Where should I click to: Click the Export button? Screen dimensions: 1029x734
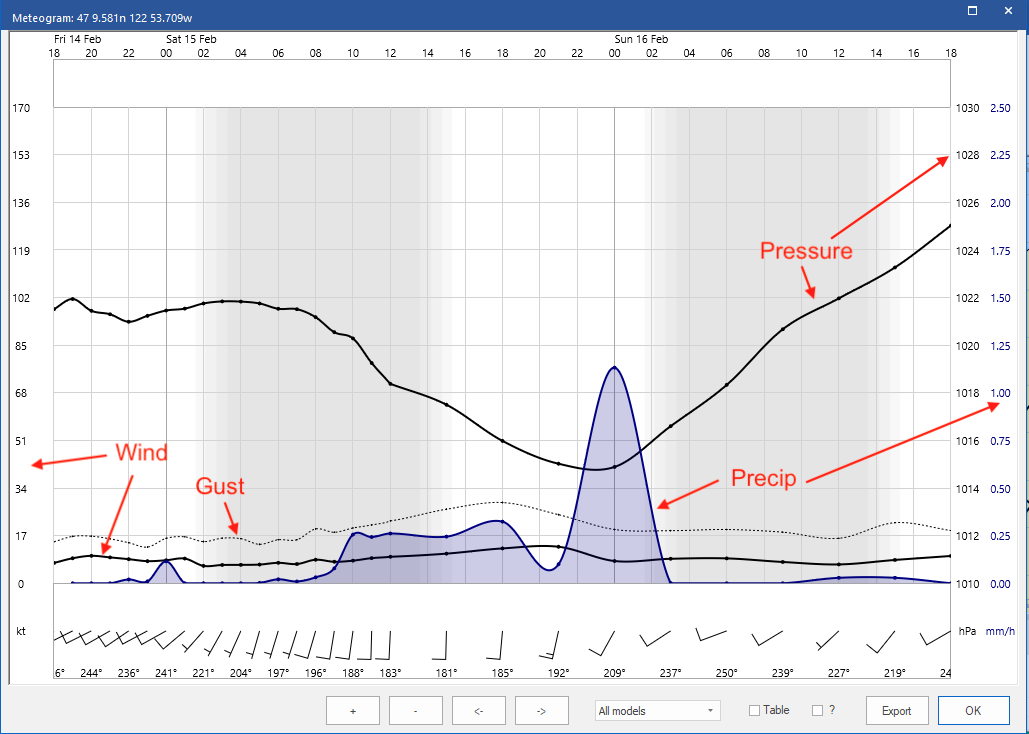click(896, 710)
